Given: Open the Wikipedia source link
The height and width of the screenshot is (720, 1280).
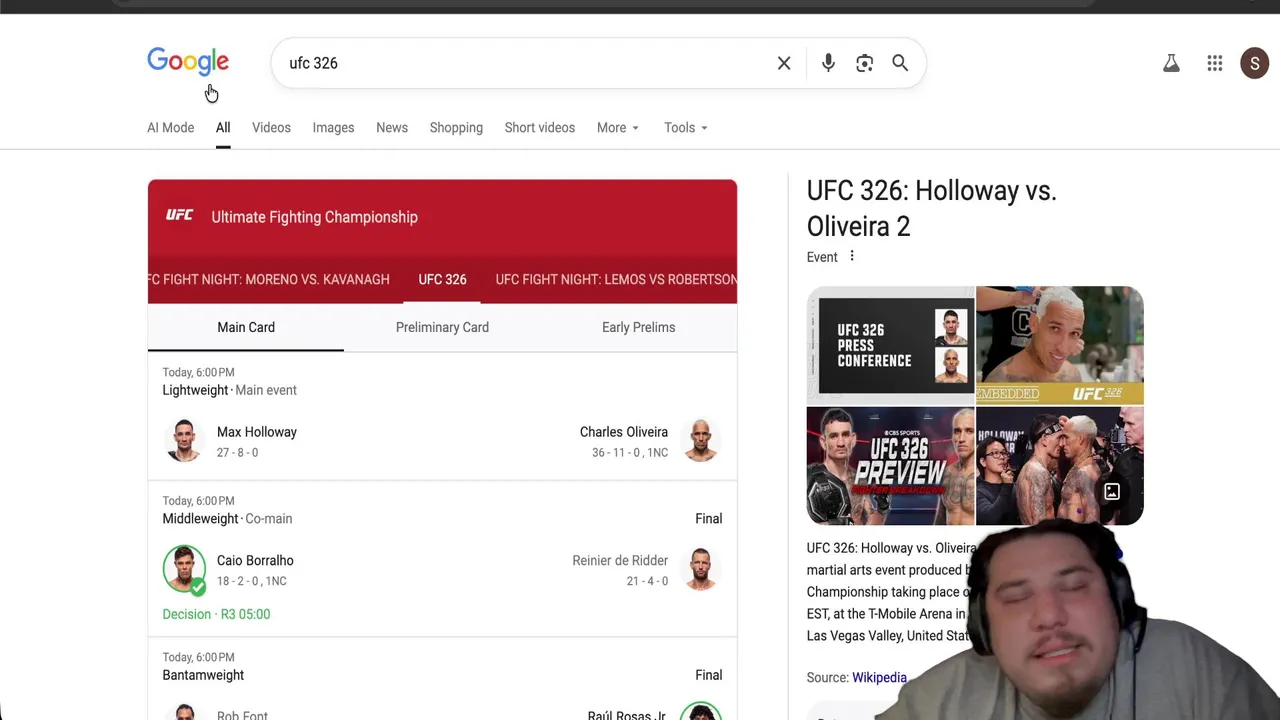Looking at the screenshot, I should tap(879, 677).
